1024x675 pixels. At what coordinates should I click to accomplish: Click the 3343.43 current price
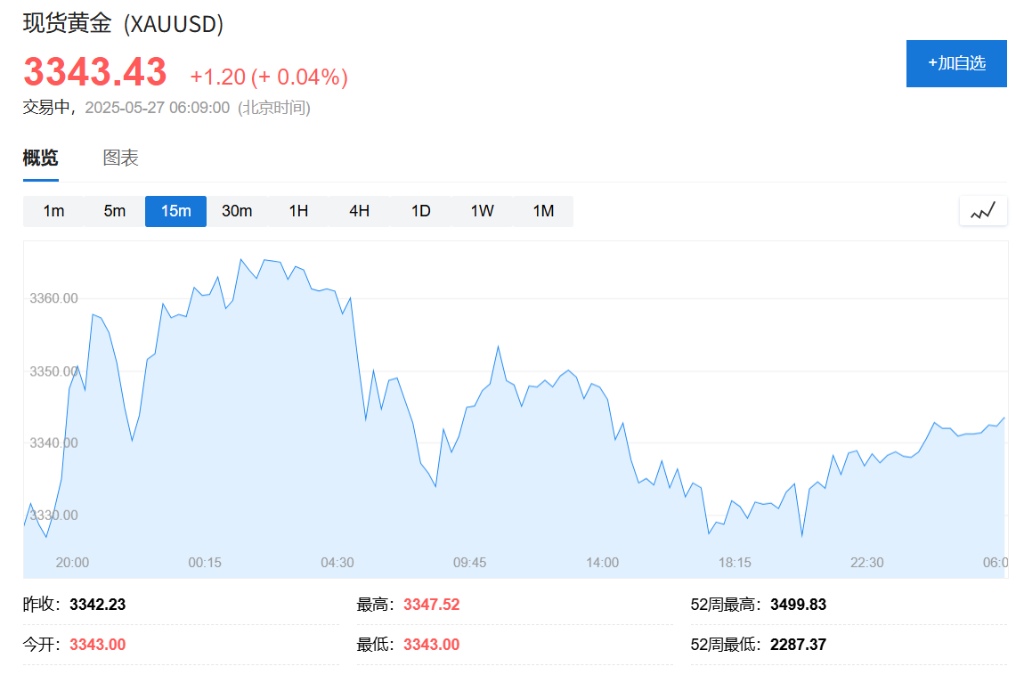95,73
